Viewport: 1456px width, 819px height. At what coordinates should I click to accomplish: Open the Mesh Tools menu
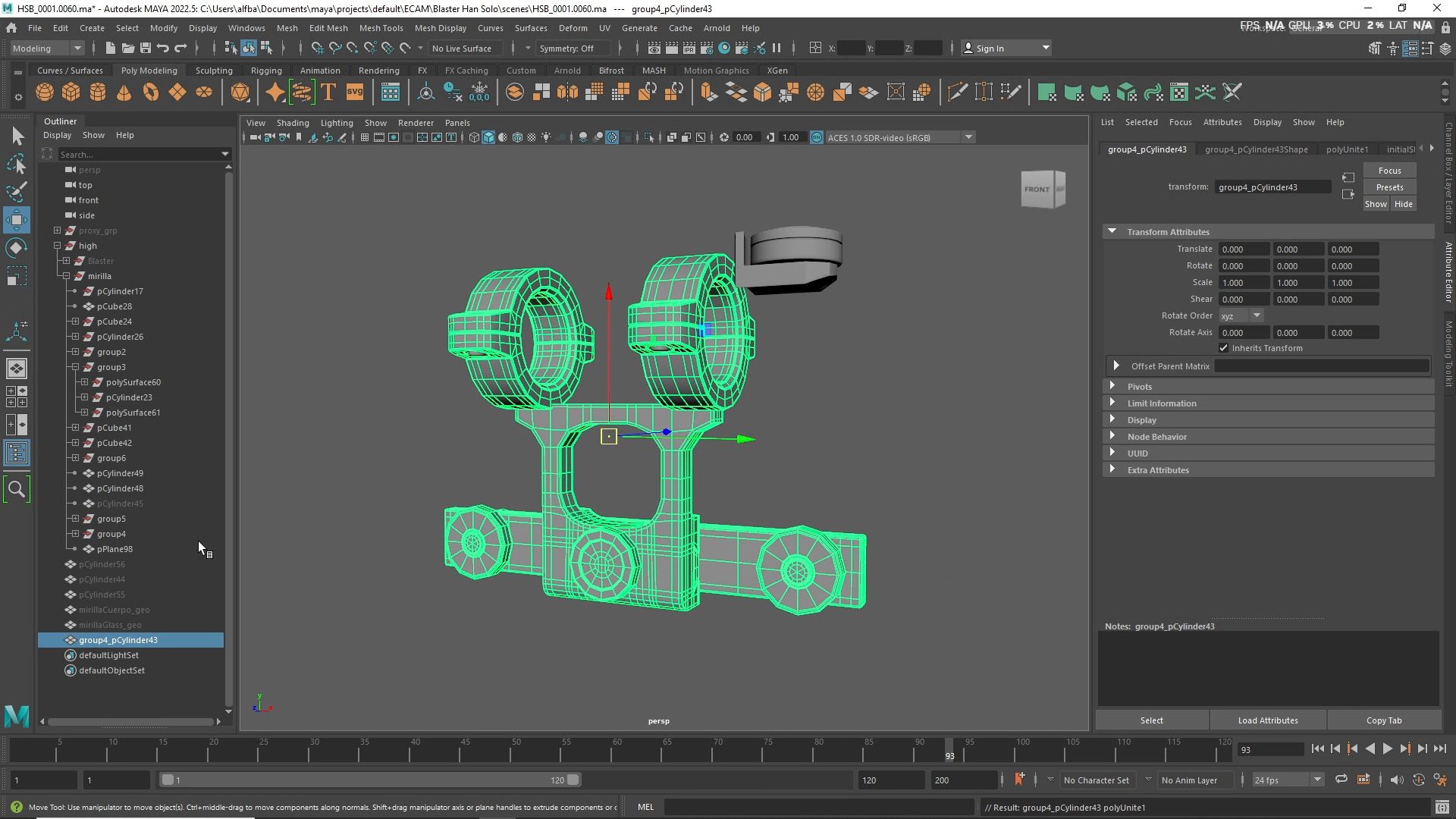point(381,28)
